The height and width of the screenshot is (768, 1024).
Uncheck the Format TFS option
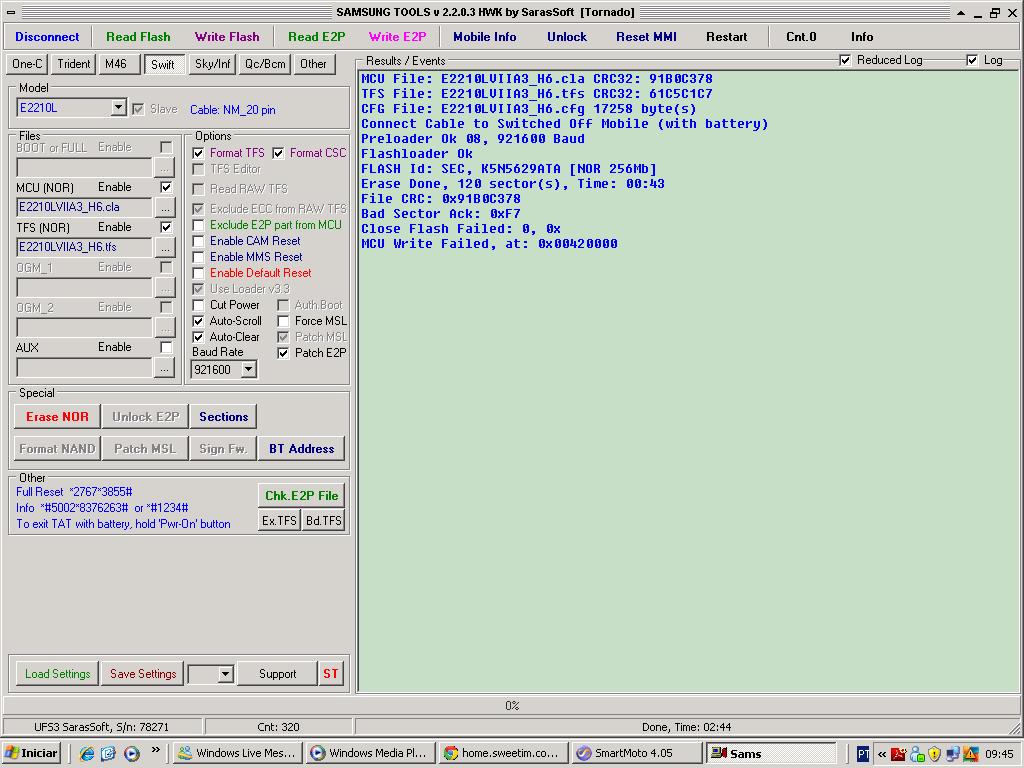pos(198,153)
